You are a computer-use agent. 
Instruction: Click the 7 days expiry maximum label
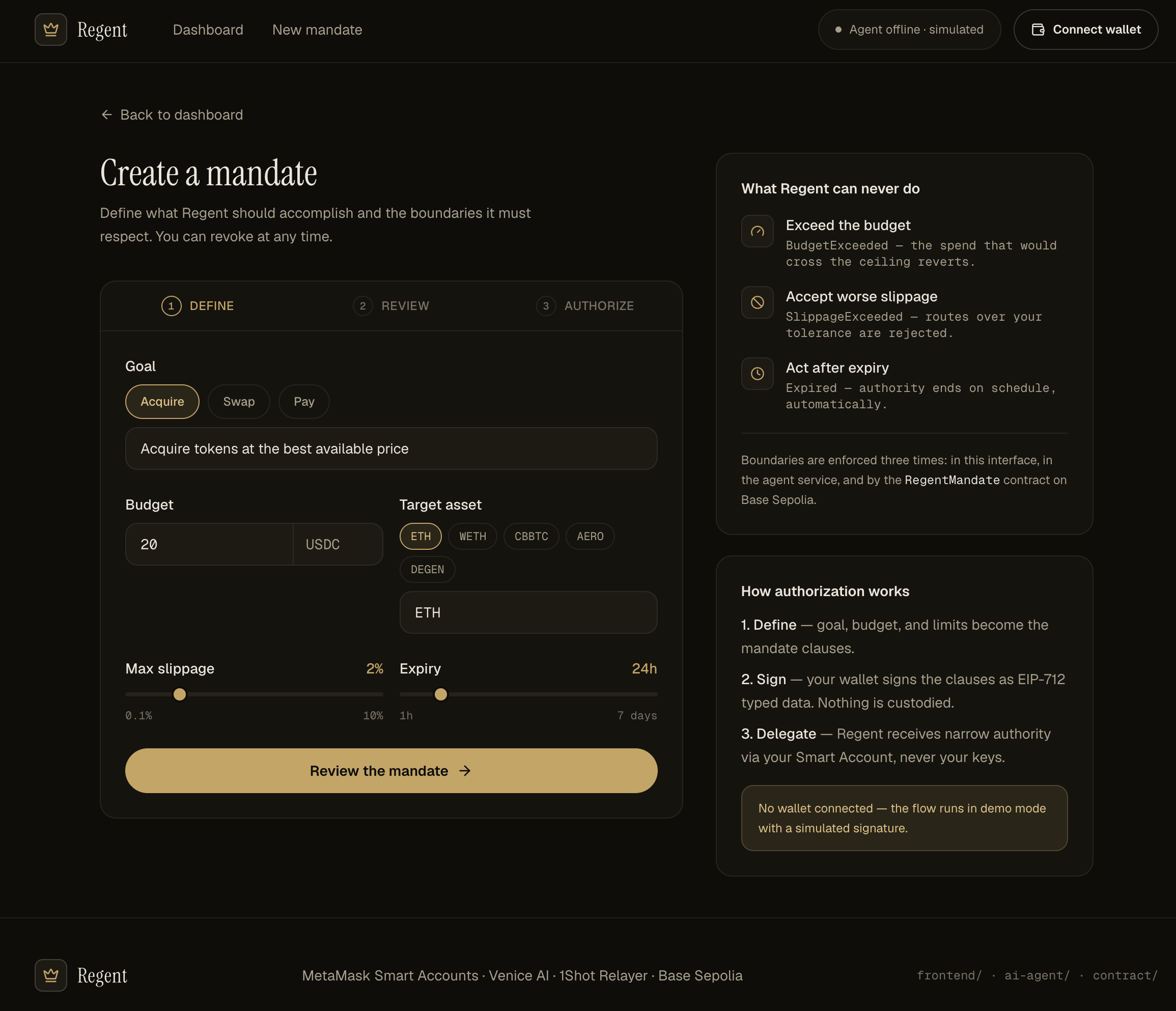point(637,715)
